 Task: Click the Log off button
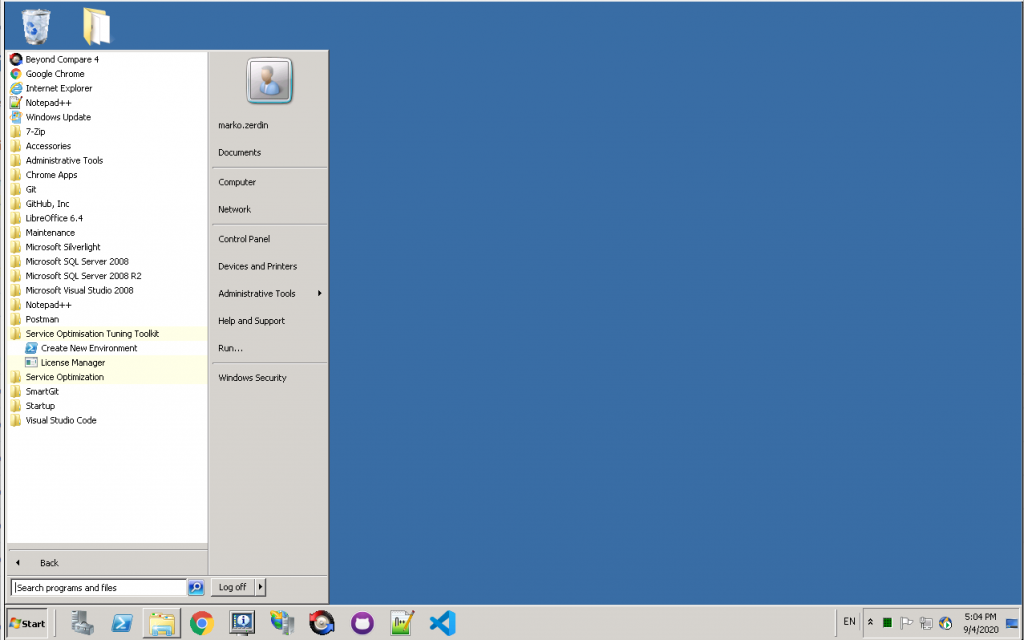point(232,587)
